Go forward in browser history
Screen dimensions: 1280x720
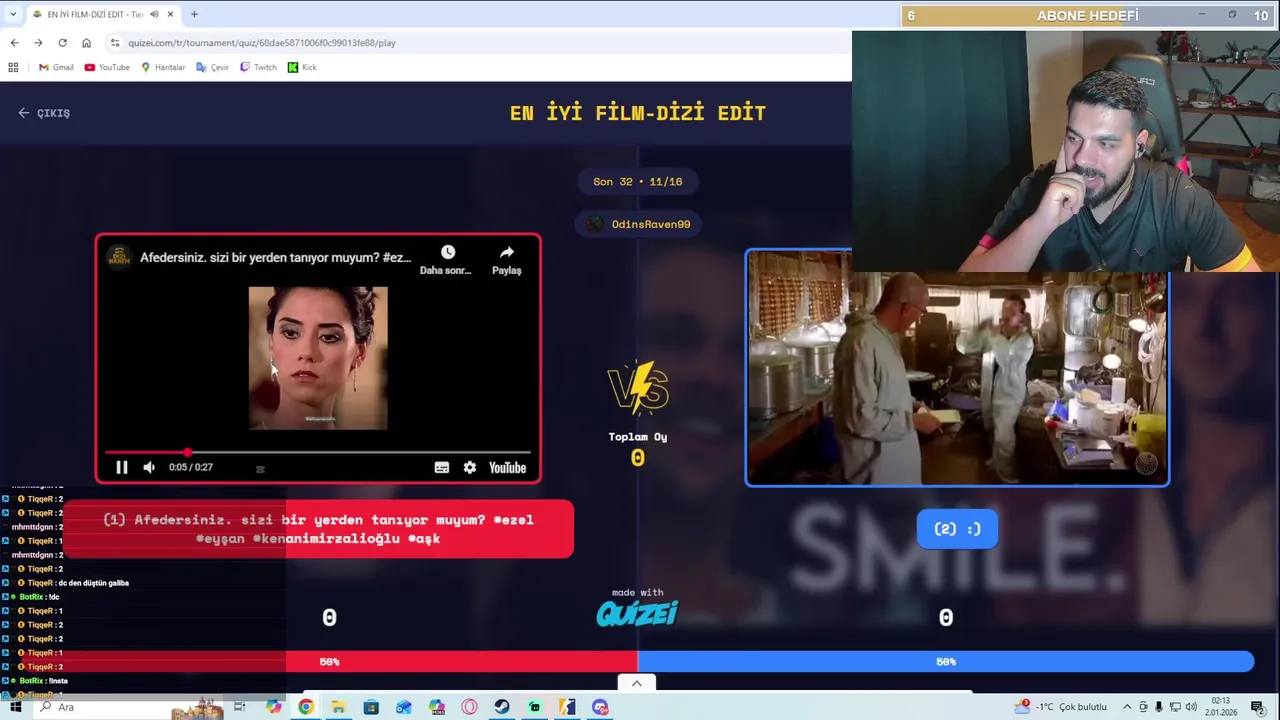click(38, 43)
